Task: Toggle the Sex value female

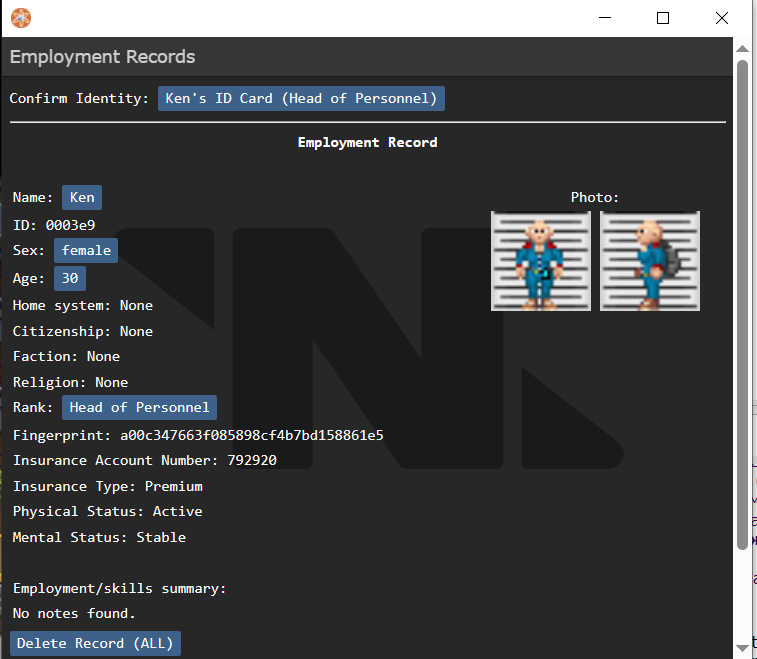Action: [86, 250]
